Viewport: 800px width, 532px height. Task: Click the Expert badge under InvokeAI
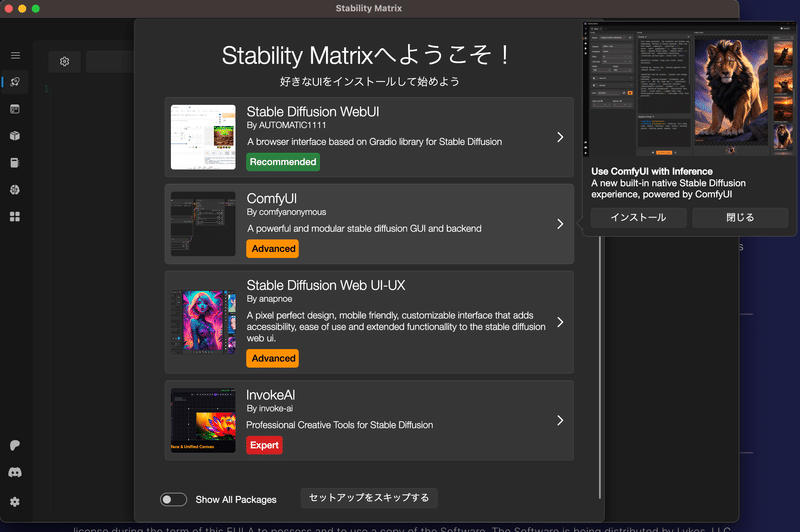click(x=264, y=445)
